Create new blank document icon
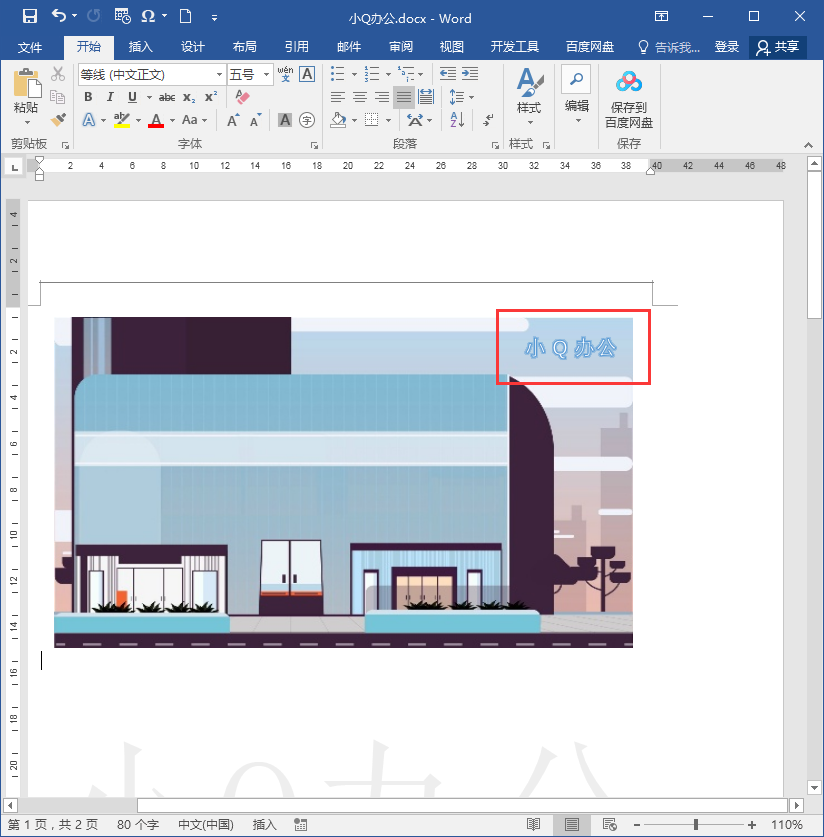This screenshot has height=837, width=824. point(185,16)
